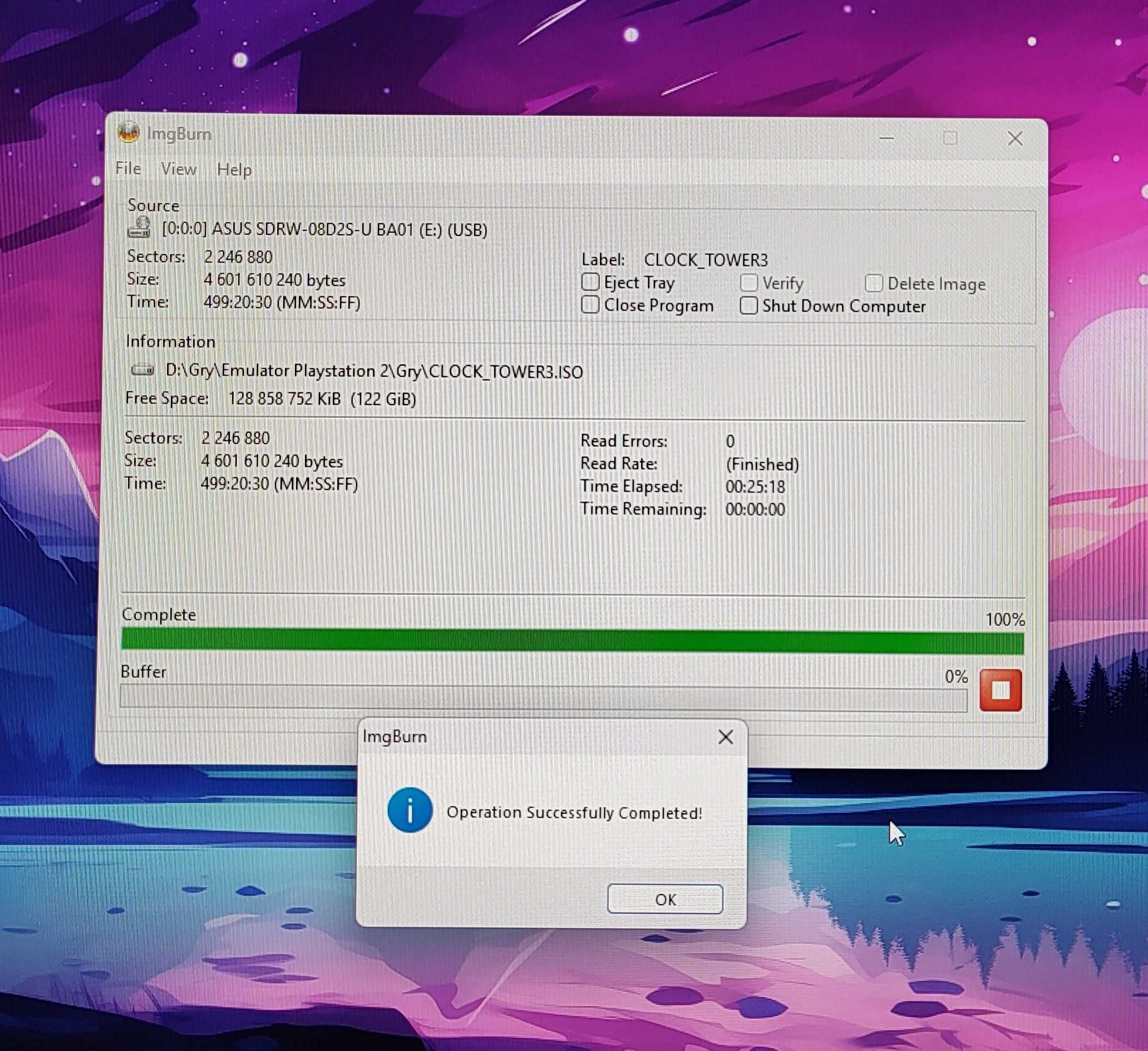Screen dimensions: 1148x1051
Task: Click the Operation Successfully Completed message
Action: pos(574,812)
